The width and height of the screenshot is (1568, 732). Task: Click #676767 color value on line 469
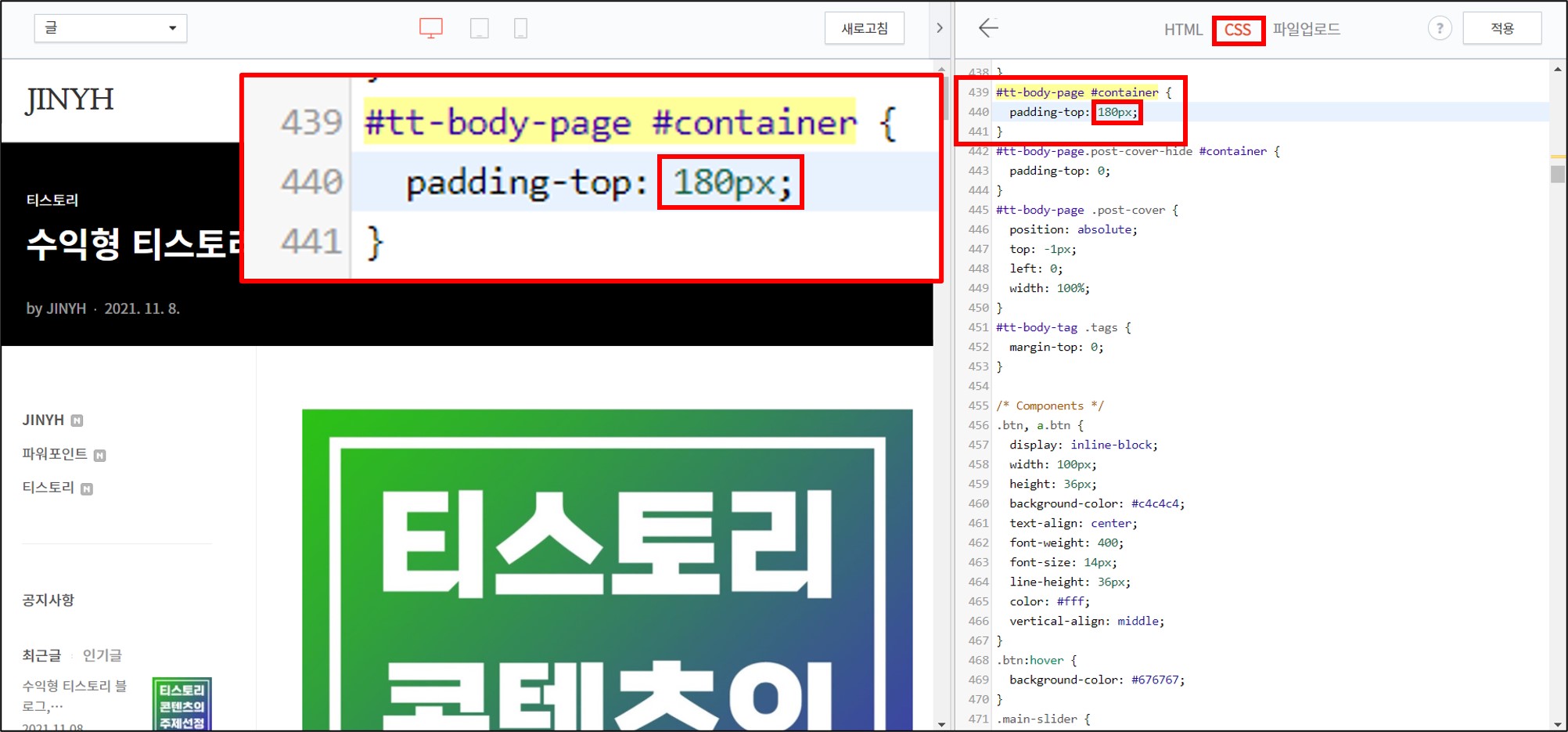pos(1155,680)
